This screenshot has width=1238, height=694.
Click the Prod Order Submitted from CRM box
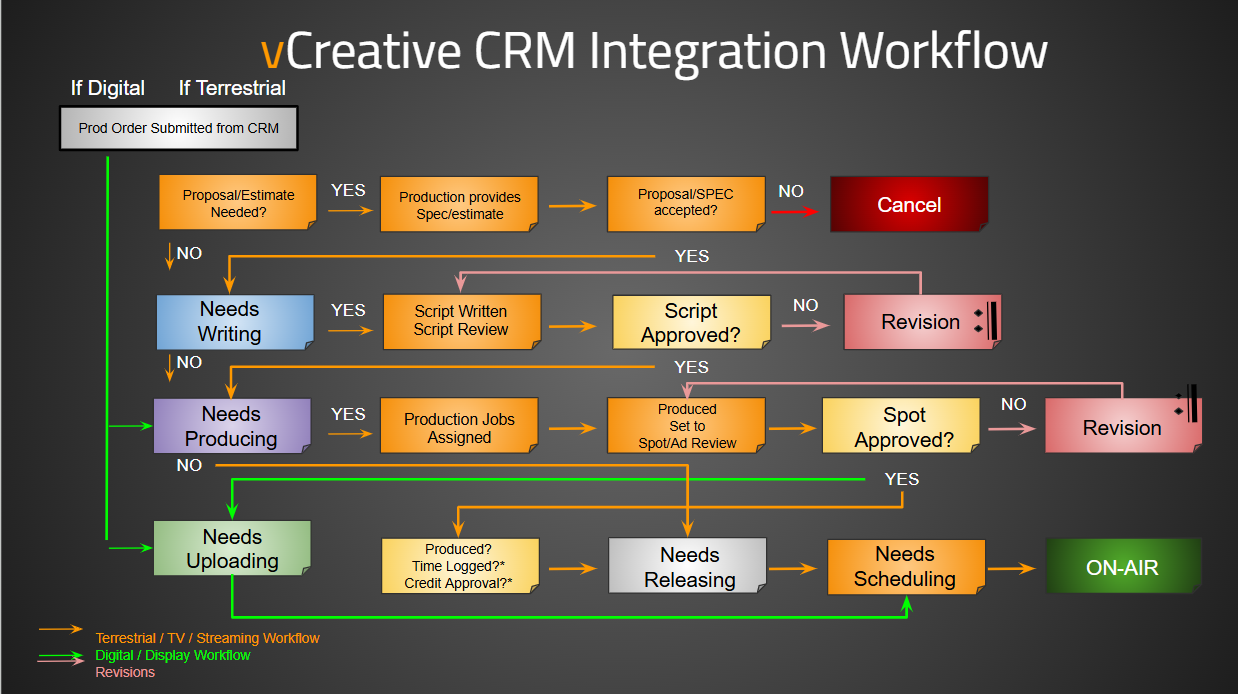tap(178, 129)
